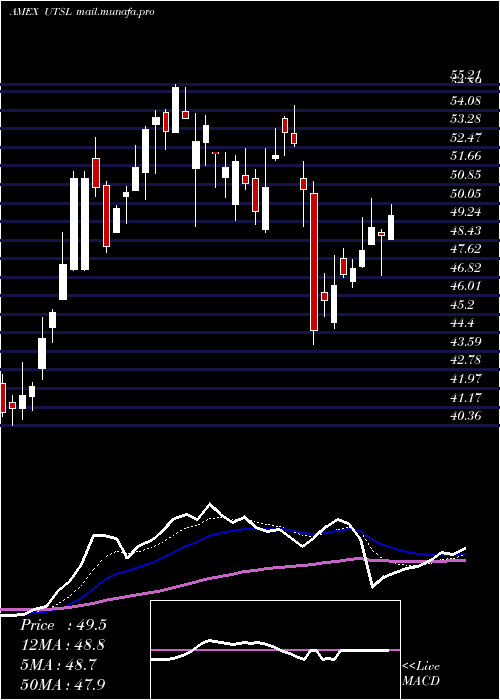Click the 41.17 price axis label
The image size is (500, 700).
point(466,397)
